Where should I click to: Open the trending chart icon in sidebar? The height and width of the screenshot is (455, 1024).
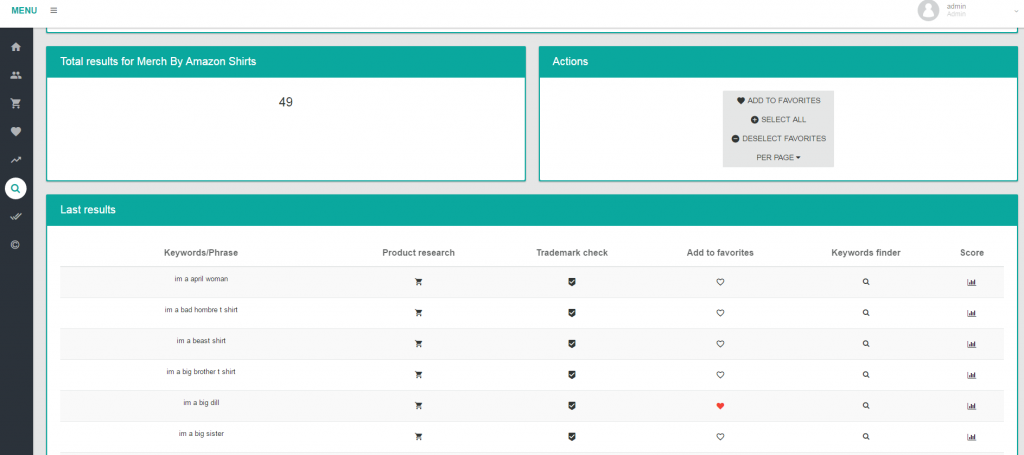click(16, 159)
